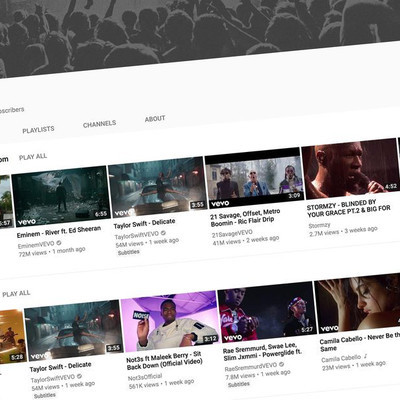Image resolution: width=400 pixels, height=400 pixels.
Task: Open Taylor Swift Delicate thumbnail, duration 3:55, beside Eminem
Action: (x=157, y=187)
